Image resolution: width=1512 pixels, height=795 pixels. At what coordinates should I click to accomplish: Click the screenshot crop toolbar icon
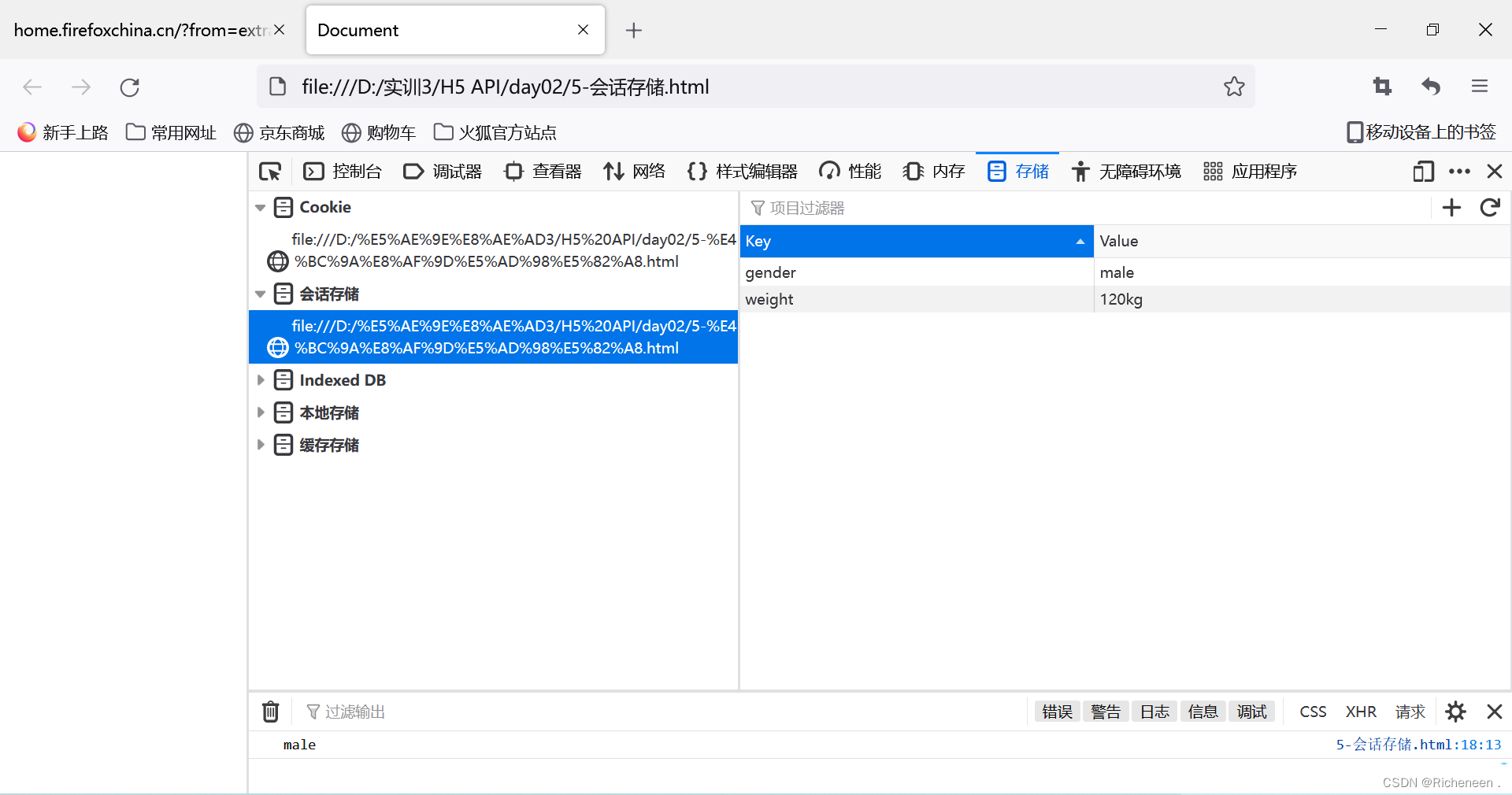[1382, 87]
